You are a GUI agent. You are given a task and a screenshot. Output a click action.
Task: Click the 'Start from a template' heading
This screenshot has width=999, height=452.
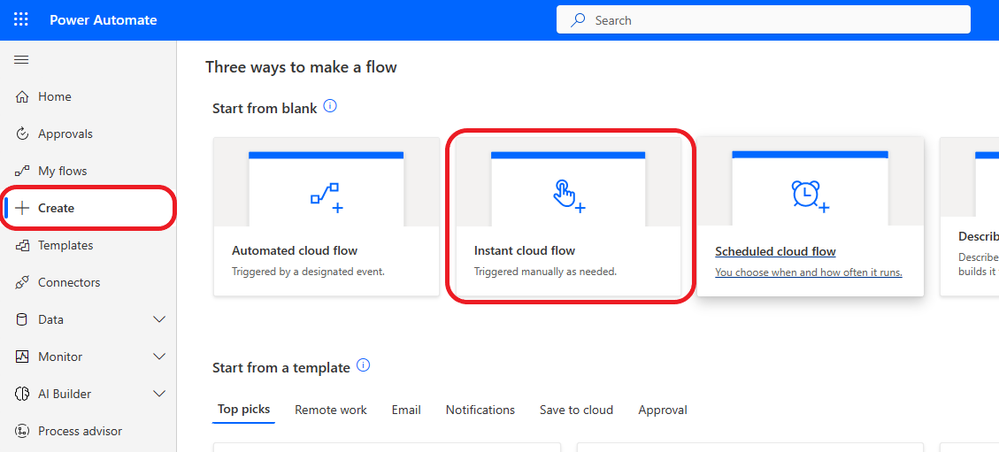tap(281, 368)
